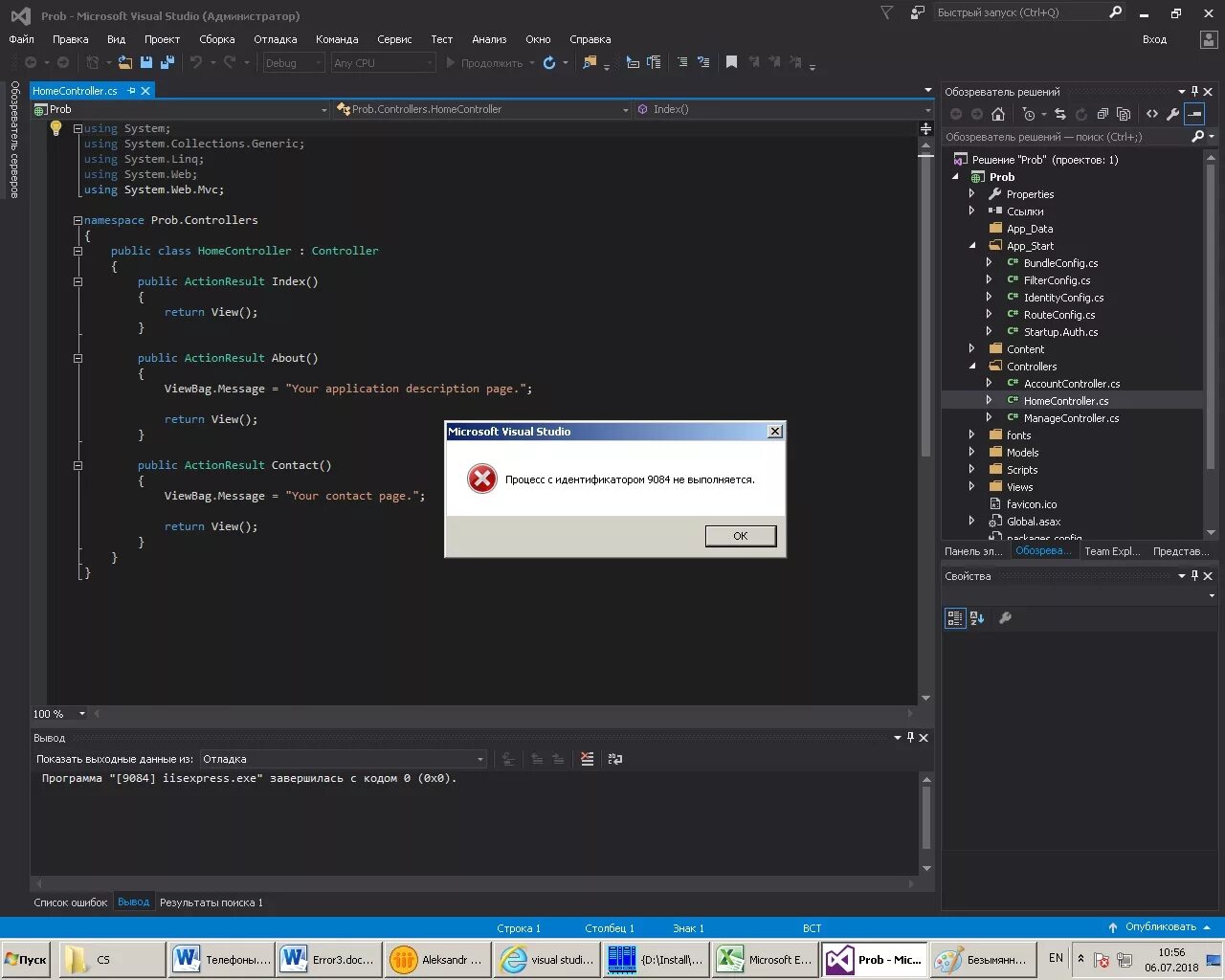Image resolution: width=1225 pixels, height=980 pixels.
Task: Click the Solution Explorer search magnifier icon
Action: [1197, 137]
